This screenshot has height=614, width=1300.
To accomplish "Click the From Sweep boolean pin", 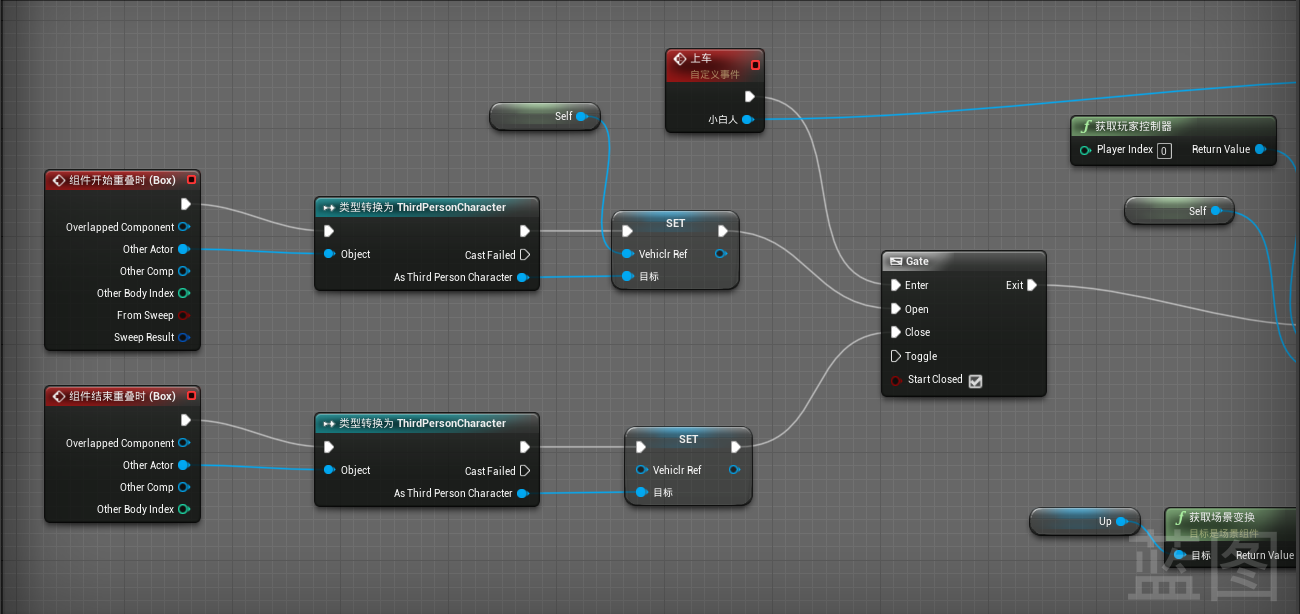I will coord(183,316).
